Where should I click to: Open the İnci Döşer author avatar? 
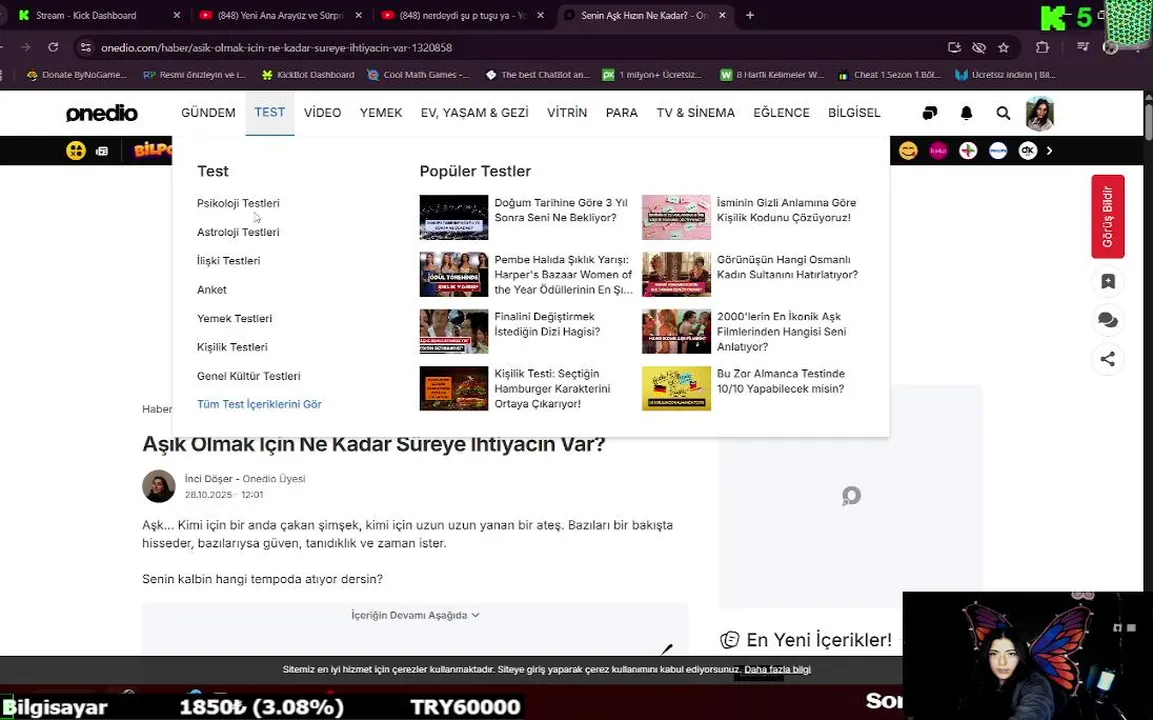tap(159, 486)
